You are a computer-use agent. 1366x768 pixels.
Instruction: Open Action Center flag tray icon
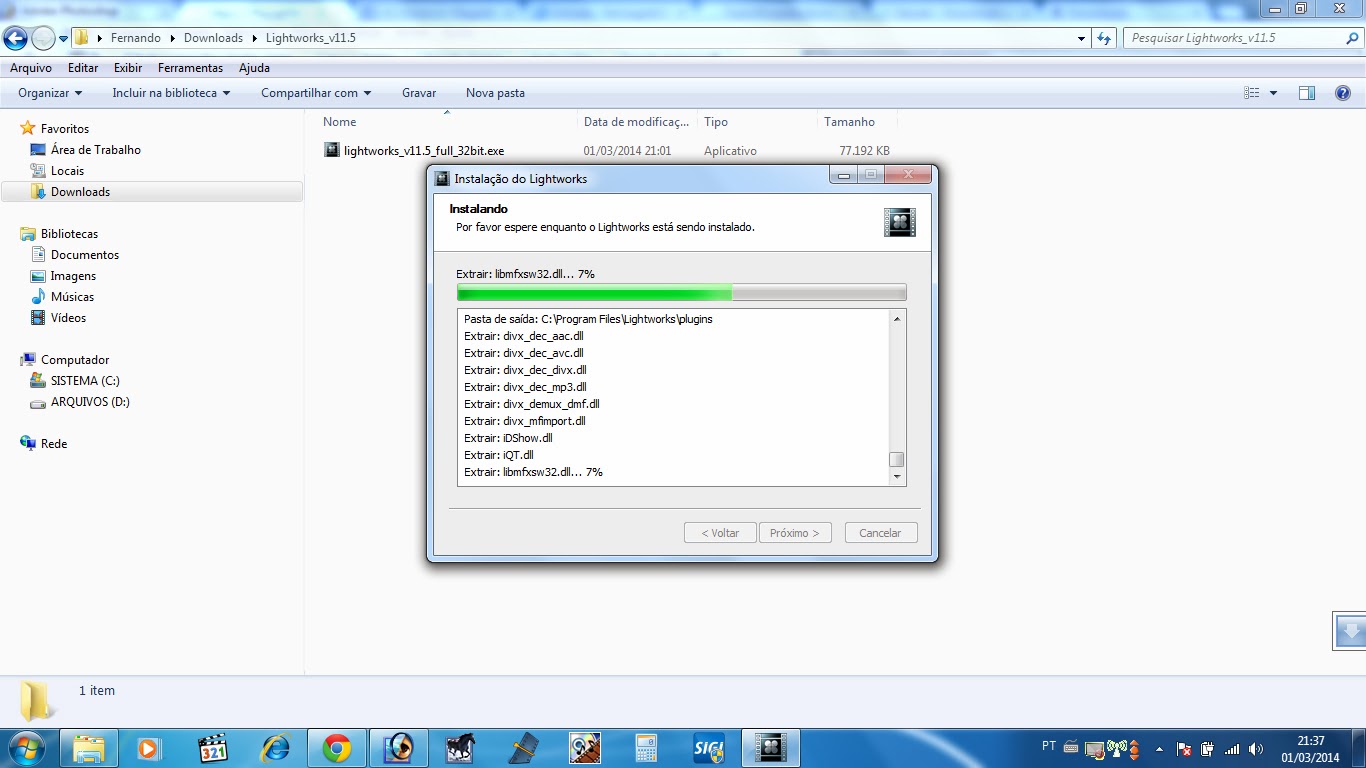click(x=1185, y=748)
